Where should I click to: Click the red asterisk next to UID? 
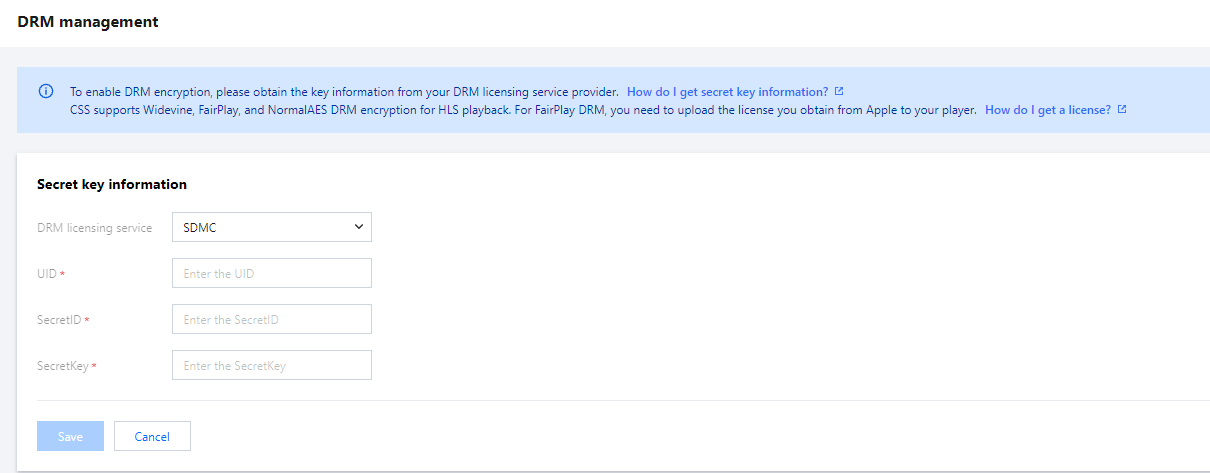[63, 274]
